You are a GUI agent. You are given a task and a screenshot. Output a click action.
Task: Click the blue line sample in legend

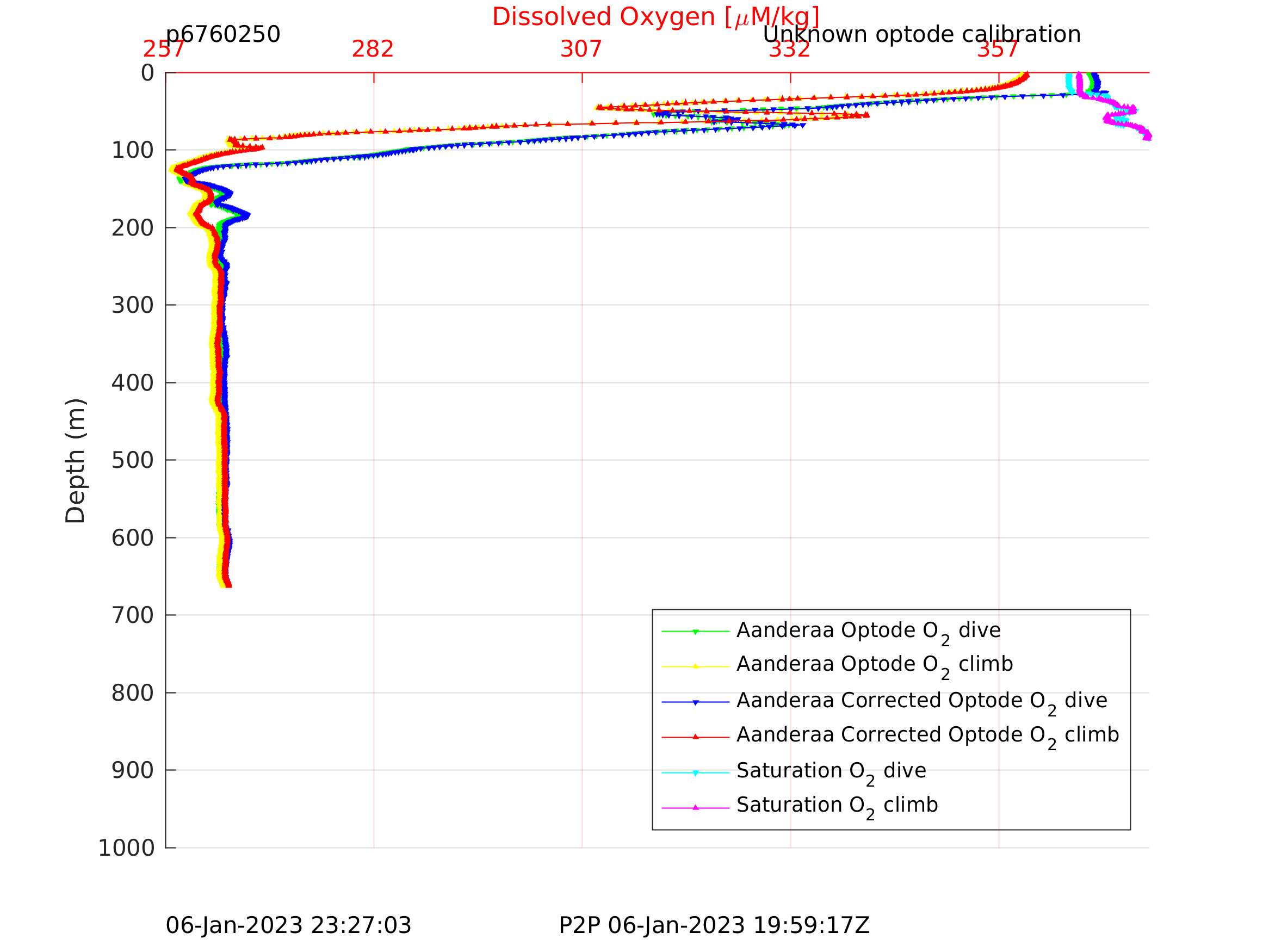tap(695, 702)
